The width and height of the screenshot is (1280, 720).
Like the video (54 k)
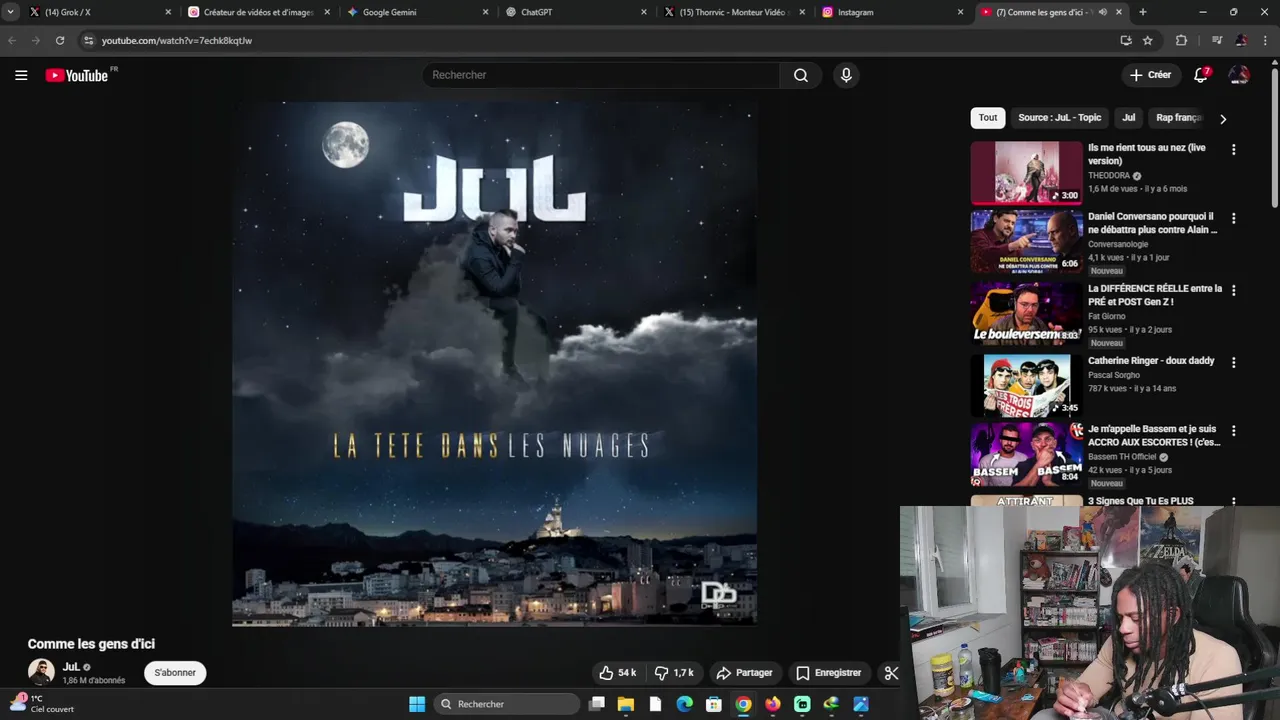point(618,673)
